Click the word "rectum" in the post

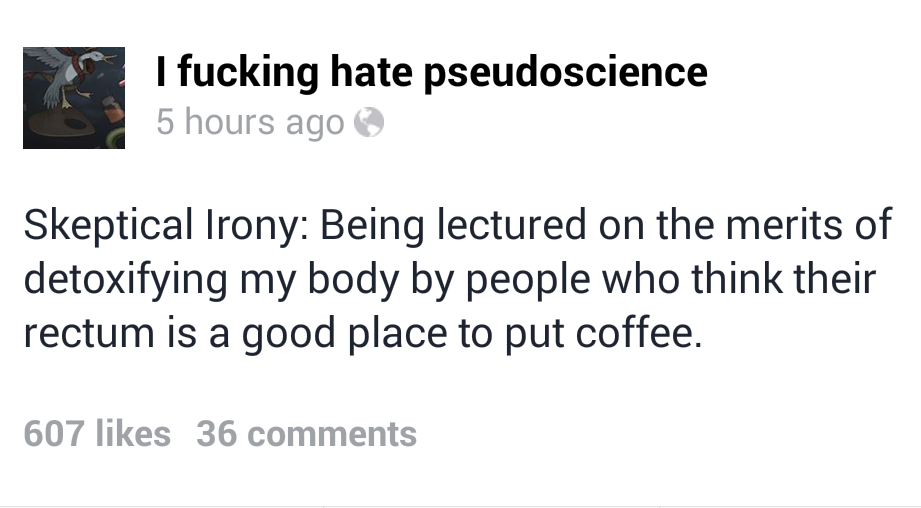click(x=85, y=333)
